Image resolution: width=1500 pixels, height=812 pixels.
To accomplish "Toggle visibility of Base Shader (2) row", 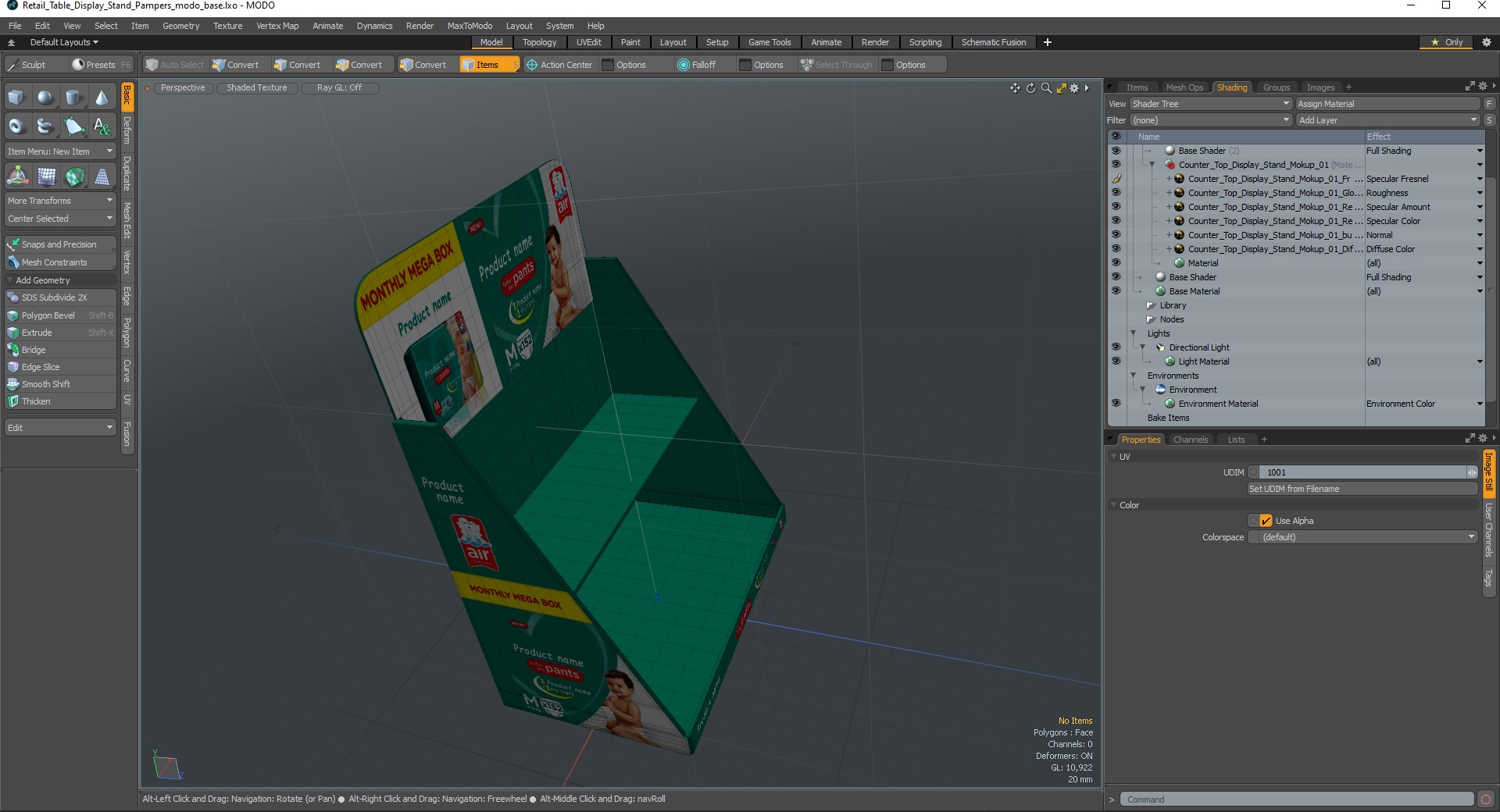I will (x=1116, y=151).
